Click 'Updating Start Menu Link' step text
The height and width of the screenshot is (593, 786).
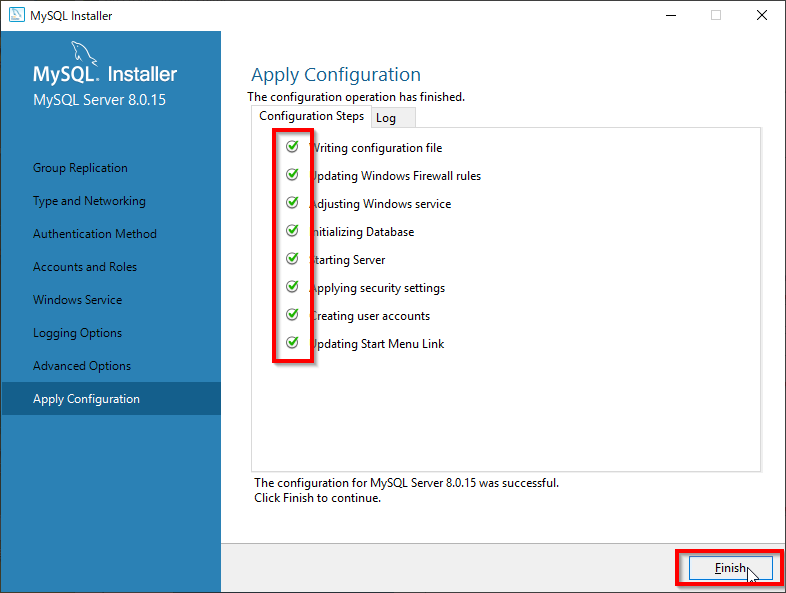(377, 344)
